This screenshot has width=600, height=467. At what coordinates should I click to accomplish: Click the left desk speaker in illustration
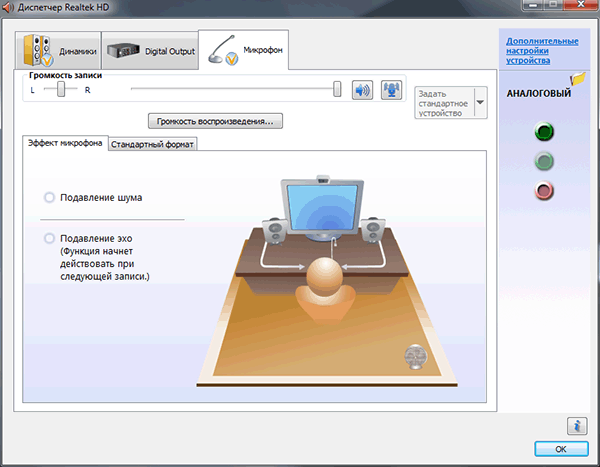point(275,231)
